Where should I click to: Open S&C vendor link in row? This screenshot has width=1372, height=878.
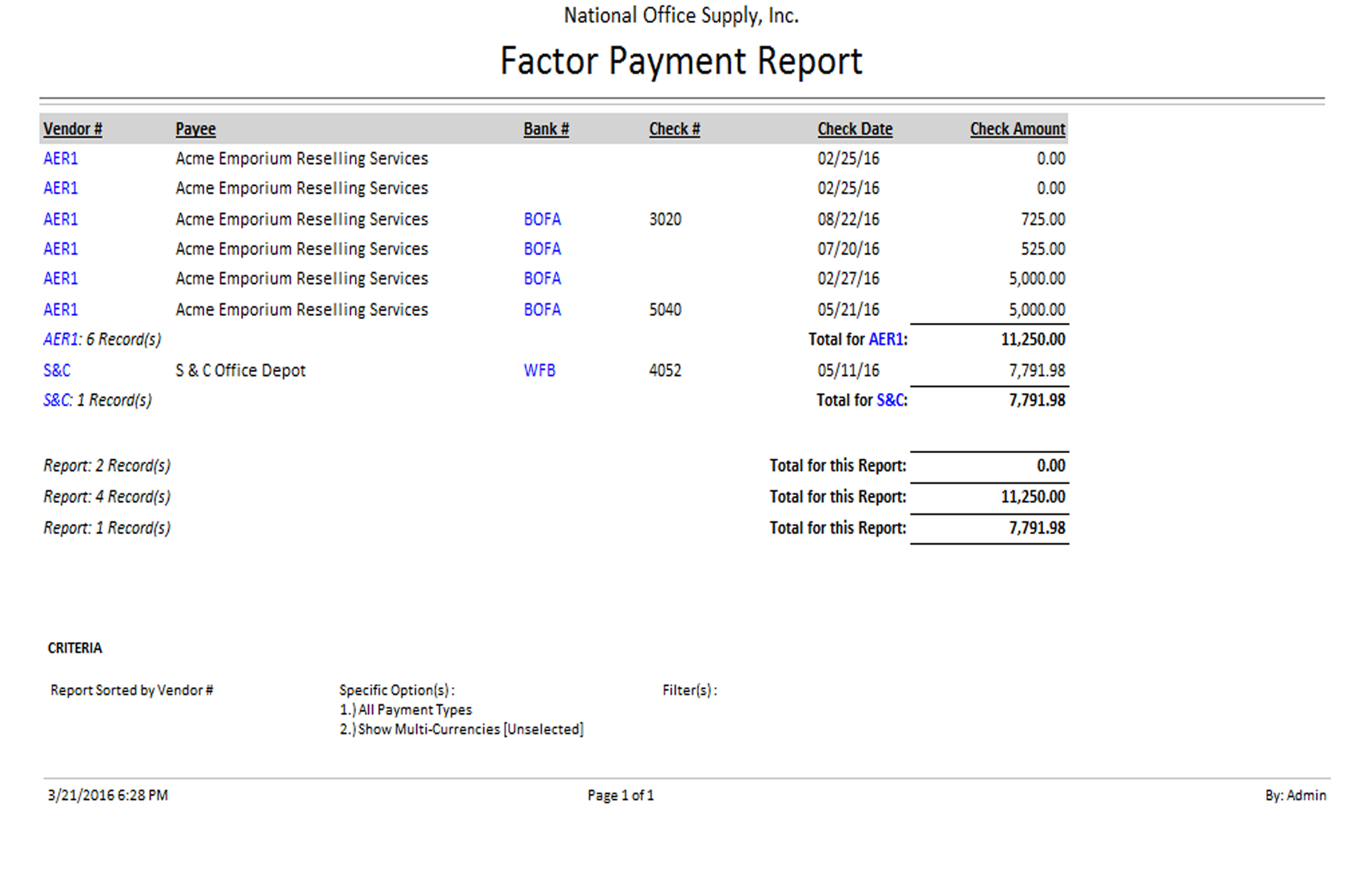tap(57, 370)
